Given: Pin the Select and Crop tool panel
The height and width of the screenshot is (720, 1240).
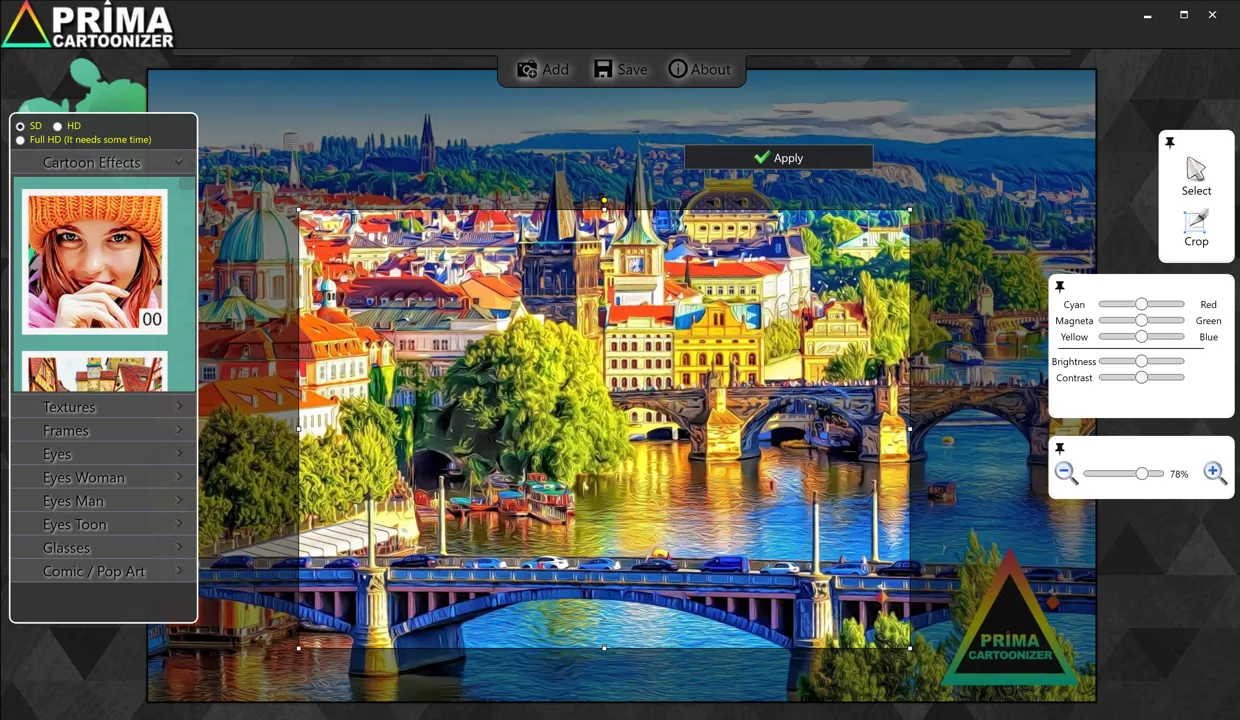Looking at the screenshot, I should coord(1169,143).
